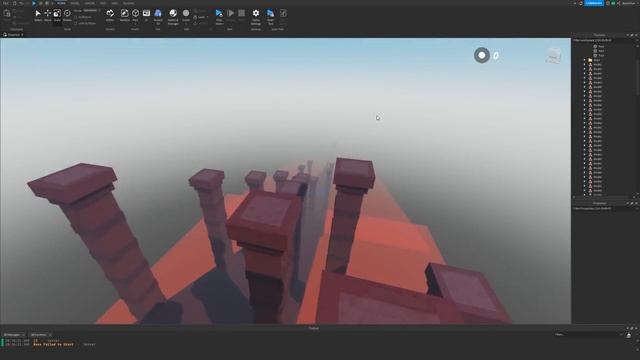The width and height of the screenshot is (640, 360).
Task: Close the document tab in the viewport
Action: point(22,35)
